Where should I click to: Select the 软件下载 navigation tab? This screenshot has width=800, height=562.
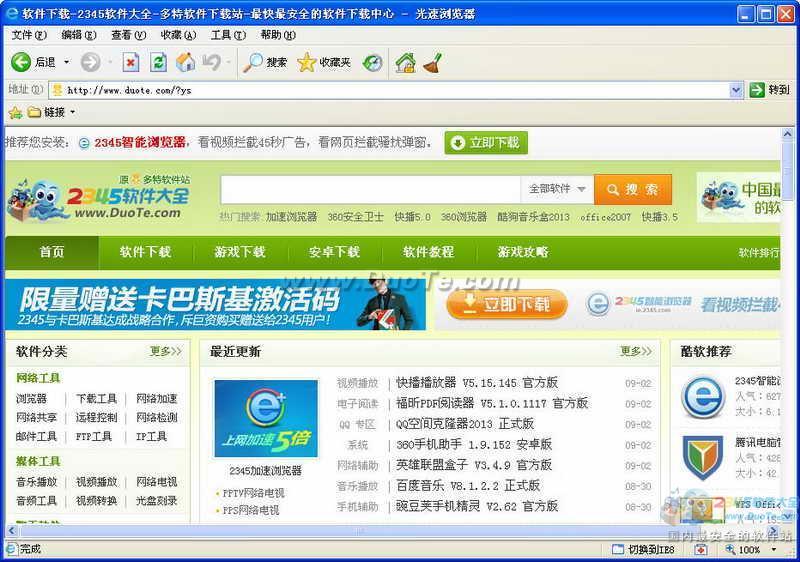(145, 252)
